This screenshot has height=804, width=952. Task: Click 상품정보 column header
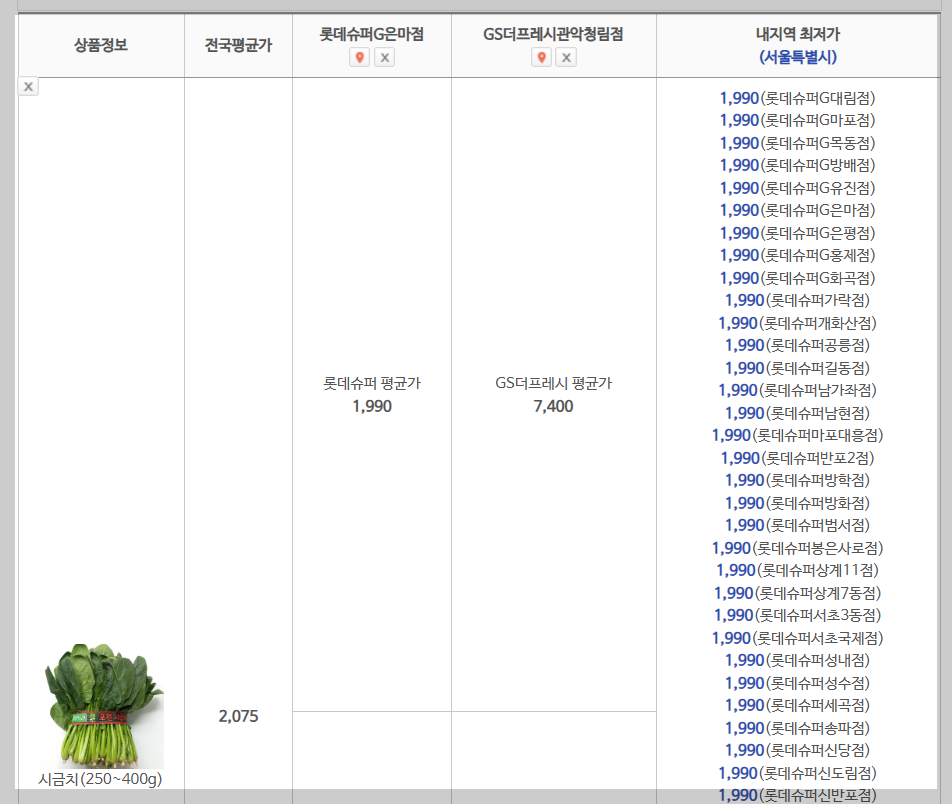(101, 45)
